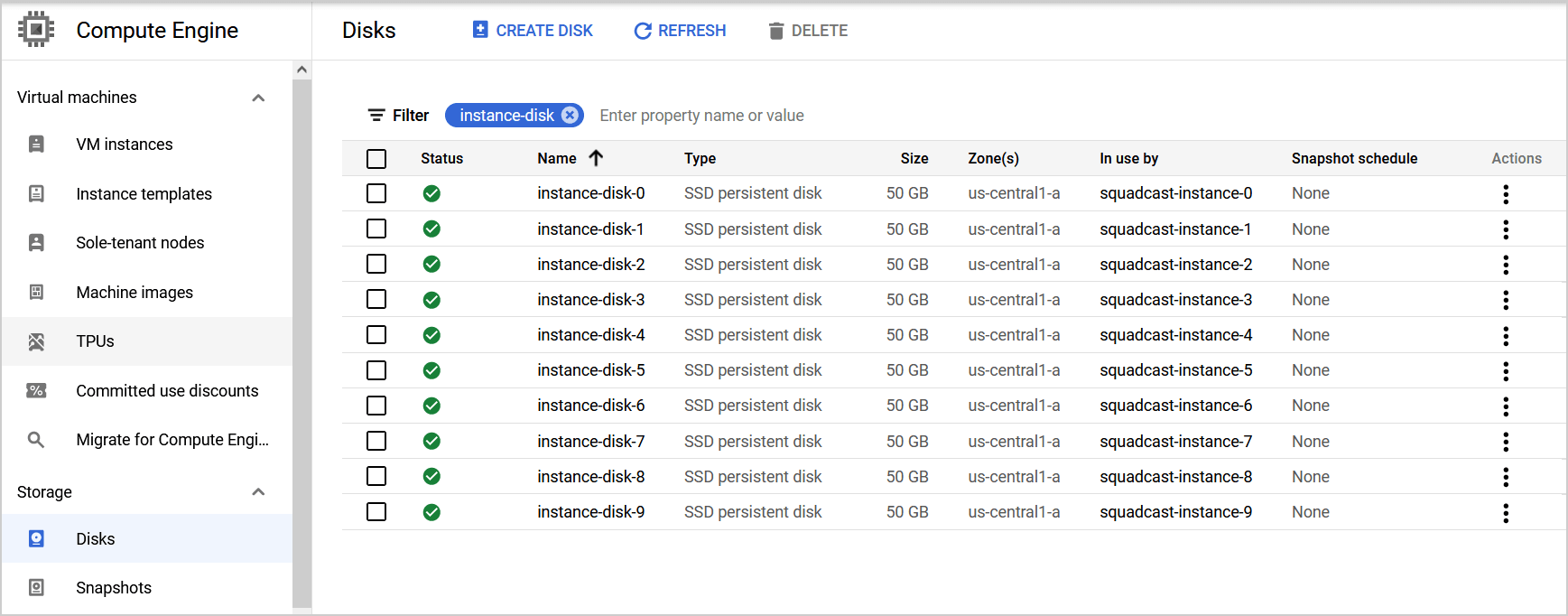Click the Refresh circular arrow icon
Viewport: 1568px width, 616px height.
[643, 31]
